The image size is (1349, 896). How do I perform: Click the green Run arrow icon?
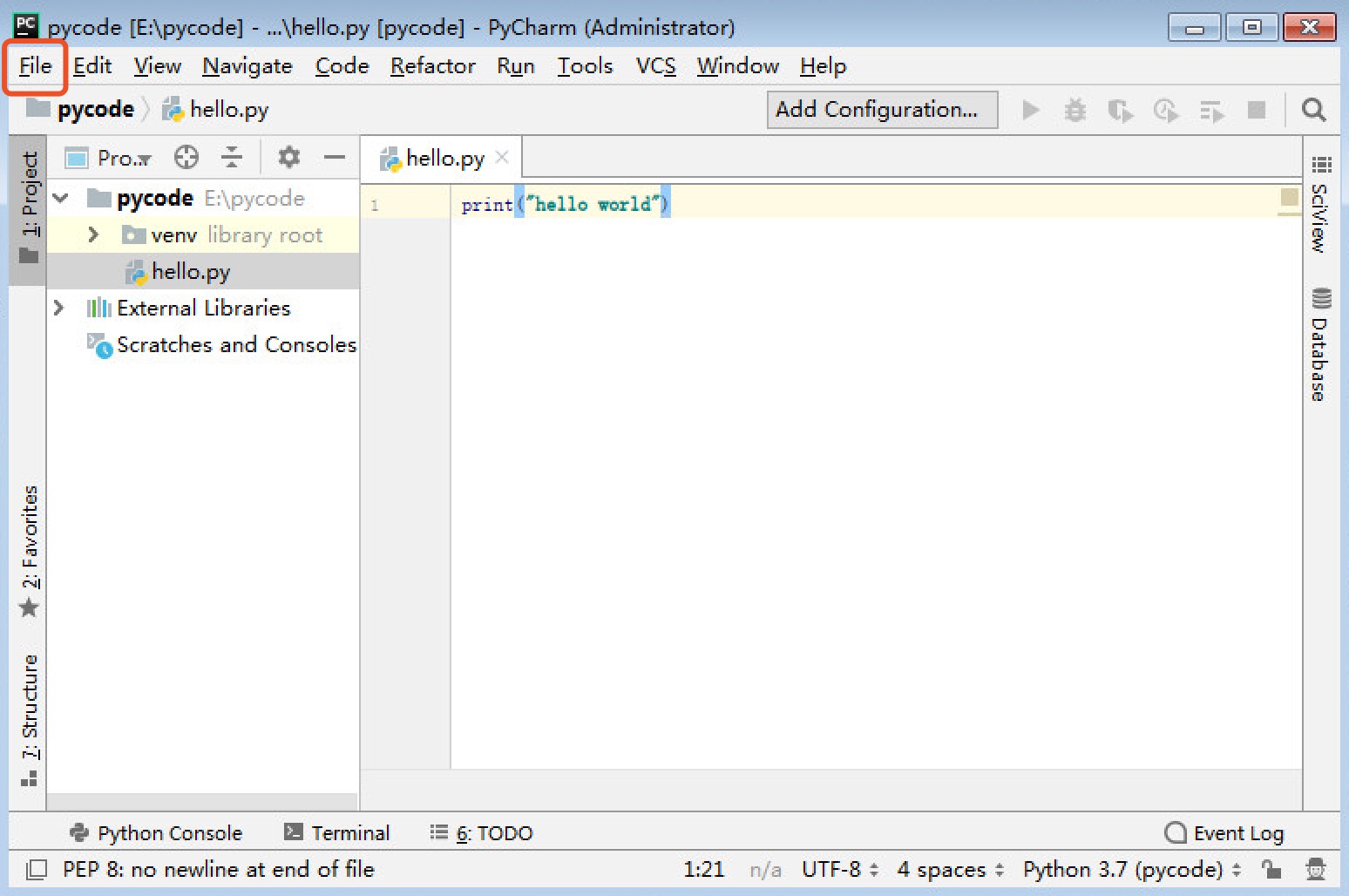(1031, 110)
